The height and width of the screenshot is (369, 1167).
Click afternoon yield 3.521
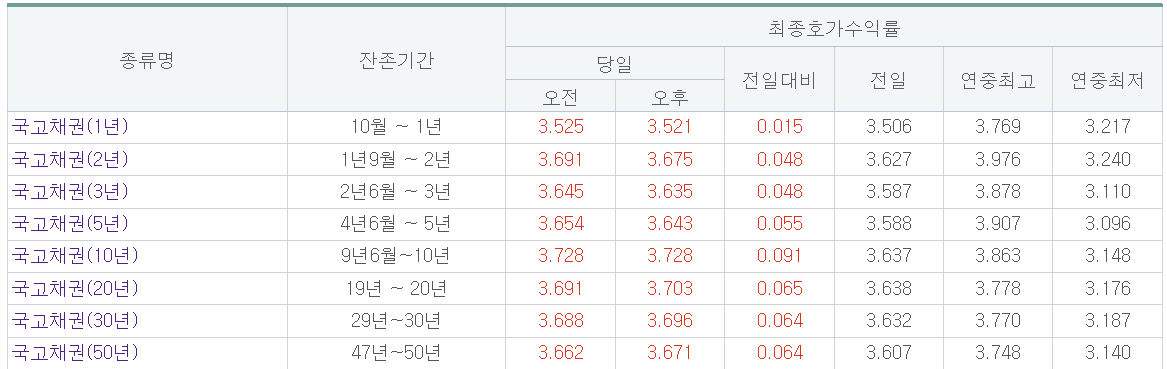click(x=670, y=127)
